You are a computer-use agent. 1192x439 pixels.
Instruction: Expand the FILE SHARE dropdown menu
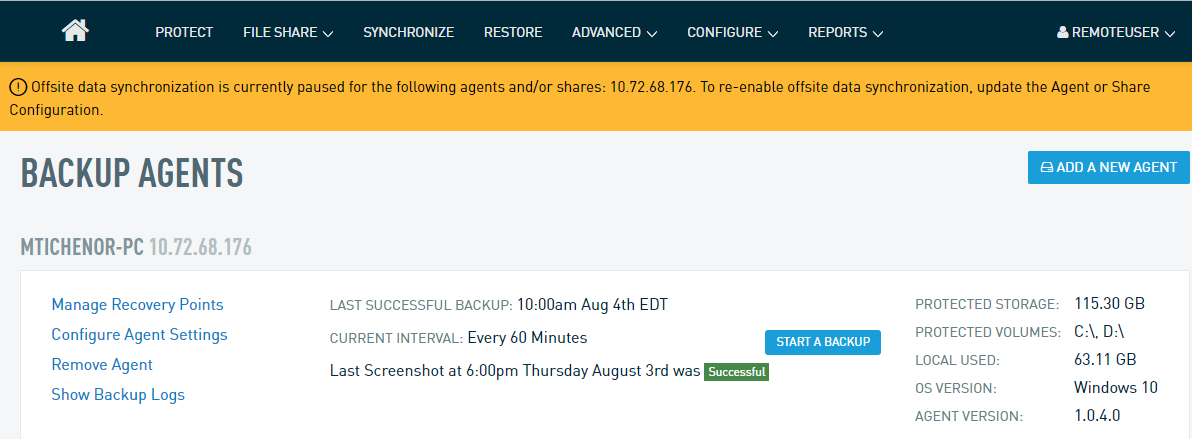click(287, 32)
